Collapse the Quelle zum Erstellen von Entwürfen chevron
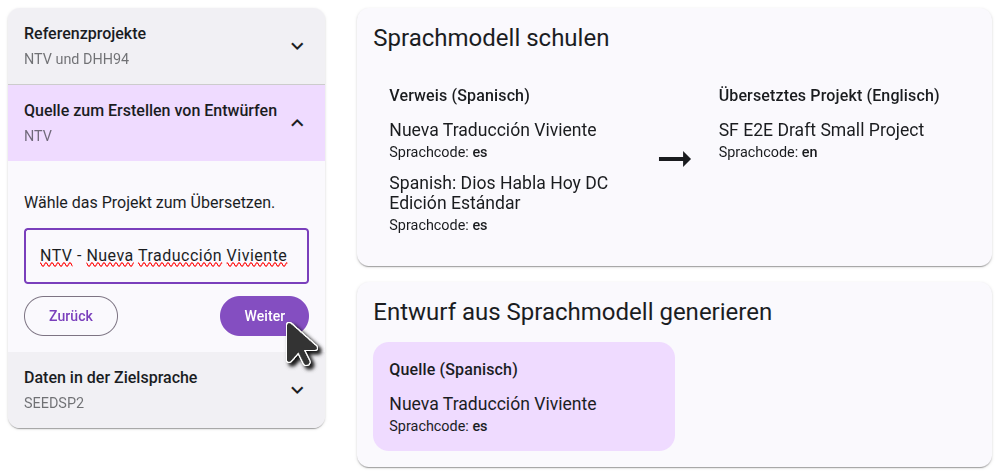 click(x=296, y=122)
